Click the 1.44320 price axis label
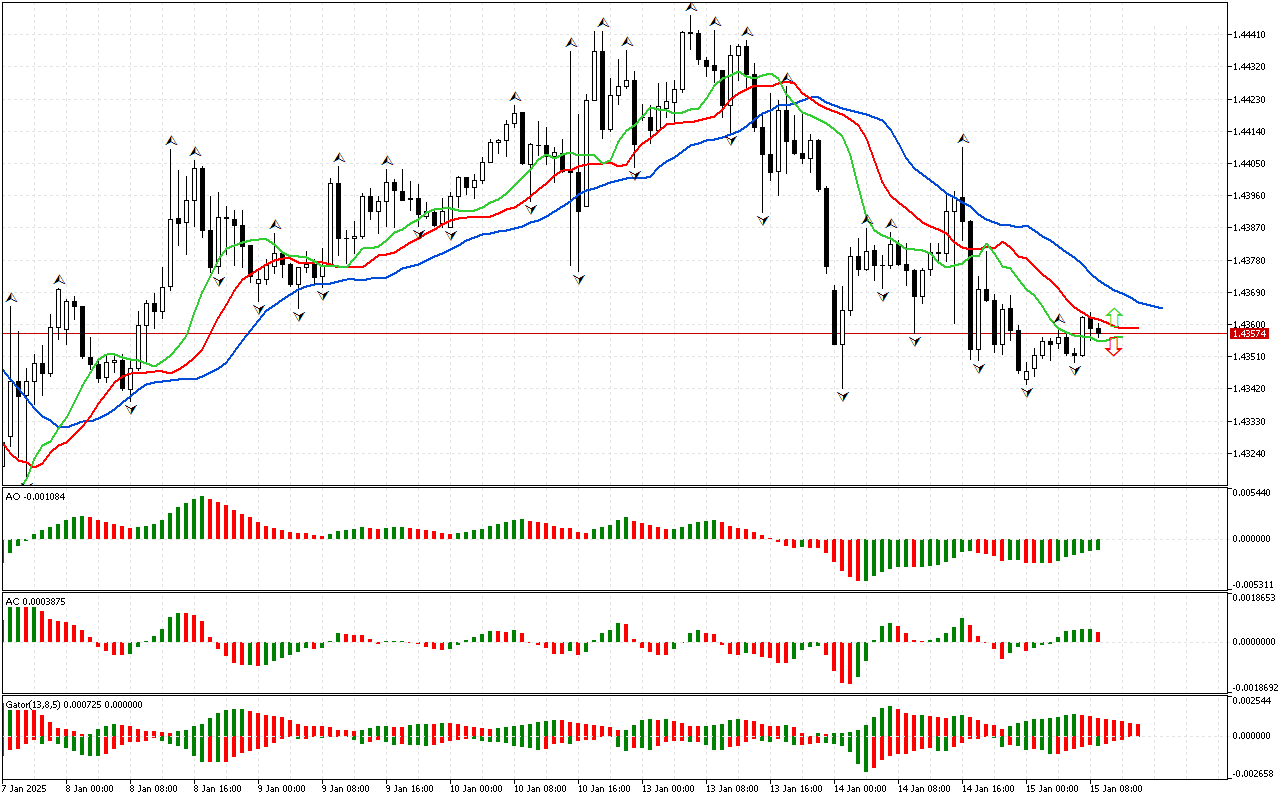 (x=1248, y=67)
